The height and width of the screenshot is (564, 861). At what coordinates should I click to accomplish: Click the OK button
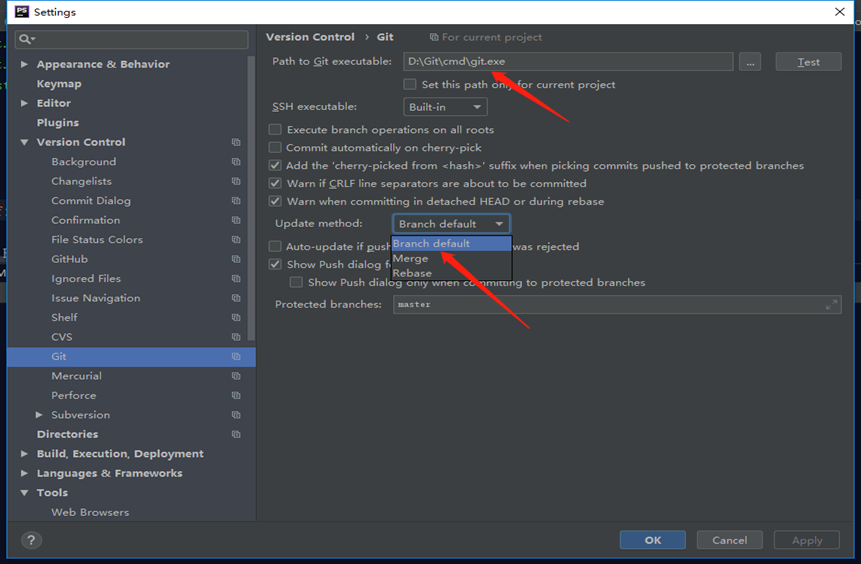(653, 540)
